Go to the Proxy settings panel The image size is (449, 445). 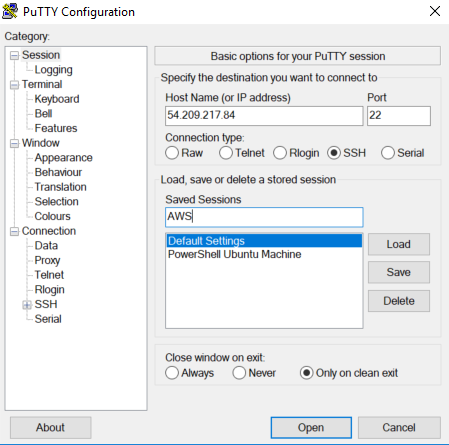(x=47, y=260)
